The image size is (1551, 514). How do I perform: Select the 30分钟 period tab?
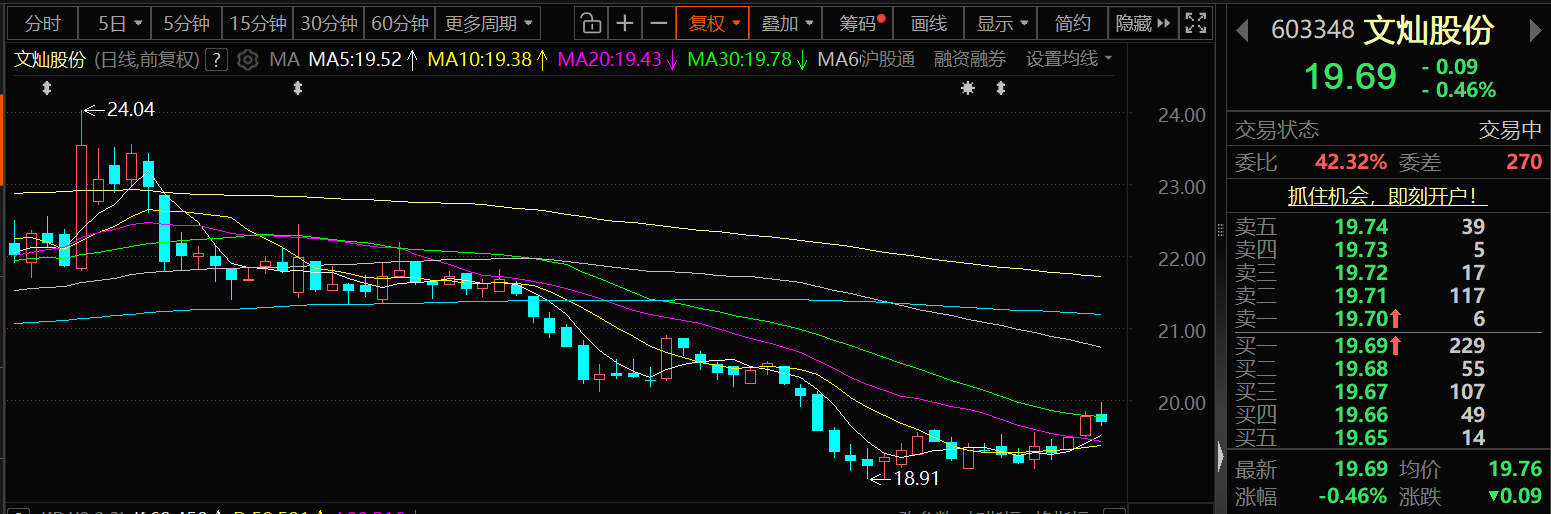coord(329,23)
